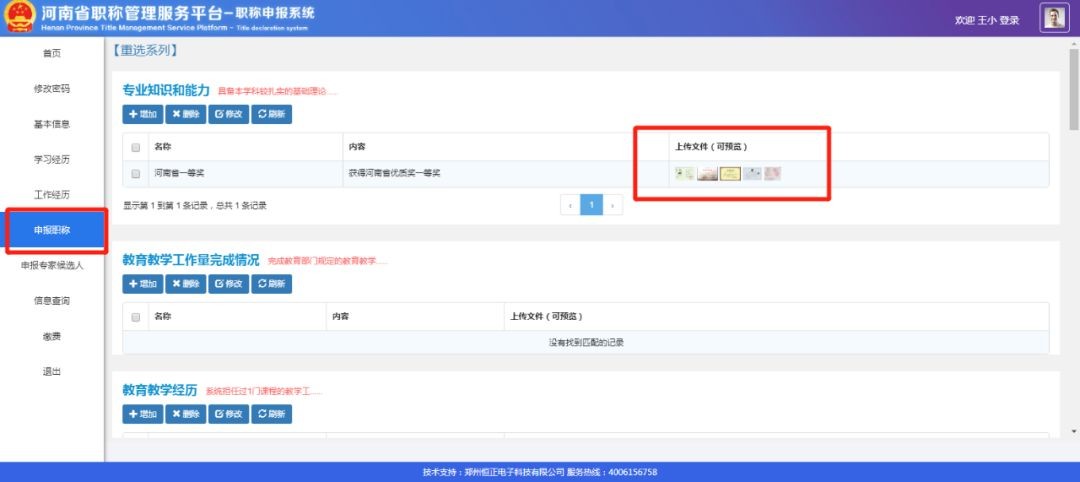Click the 教育教学工作量完成情况 heading
1080x482 pixels.
point(191,260)
